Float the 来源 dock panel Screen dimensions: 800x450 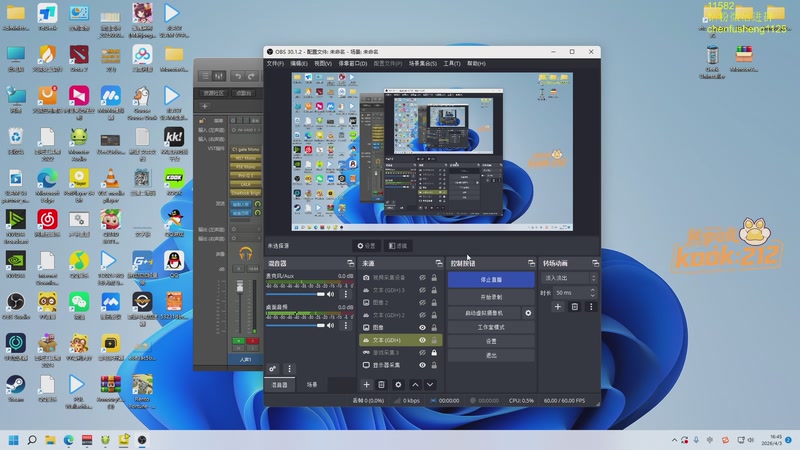pos(439,263)
